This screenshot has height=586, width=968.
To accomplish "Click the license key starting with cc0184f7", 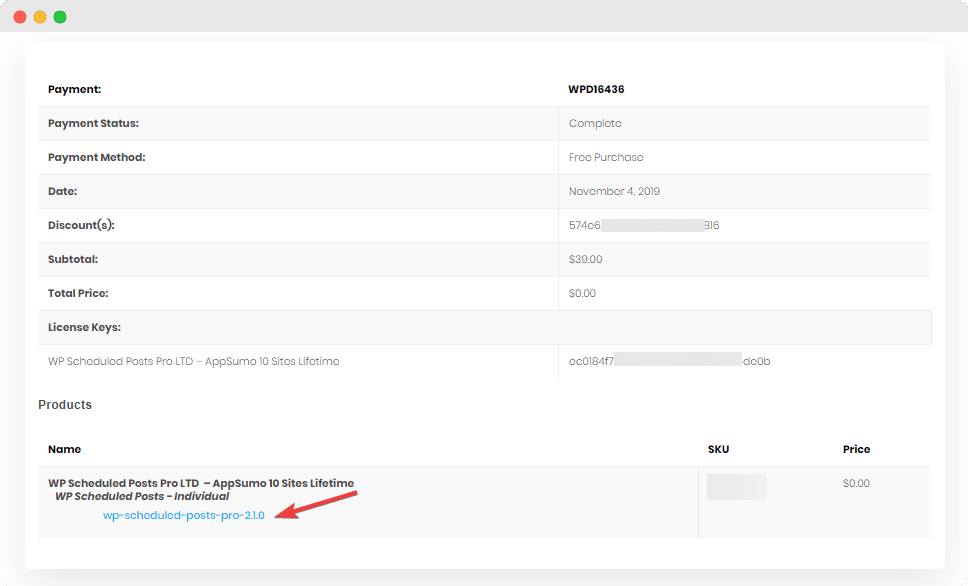I will [x=669, y=361].
